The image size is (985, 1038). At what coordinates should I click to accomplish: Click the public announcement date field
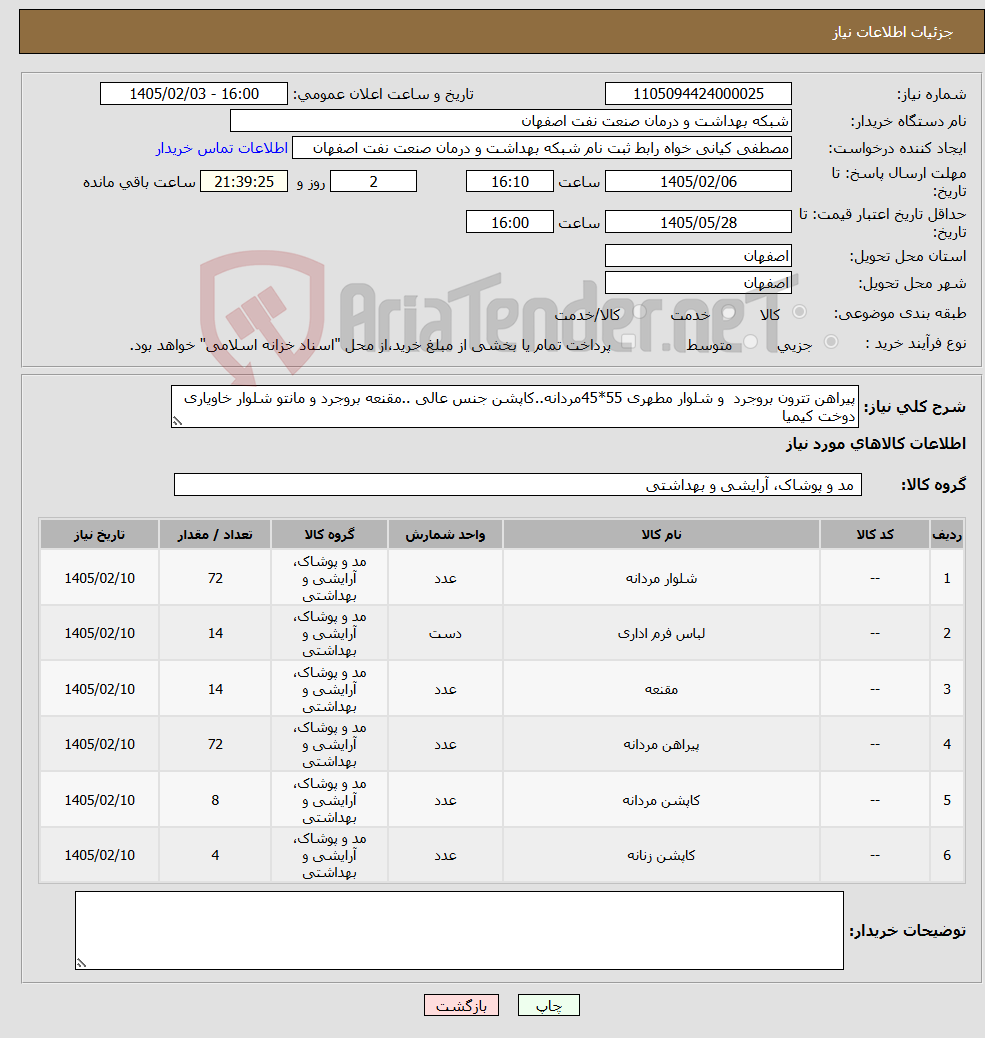coord(194,94)
